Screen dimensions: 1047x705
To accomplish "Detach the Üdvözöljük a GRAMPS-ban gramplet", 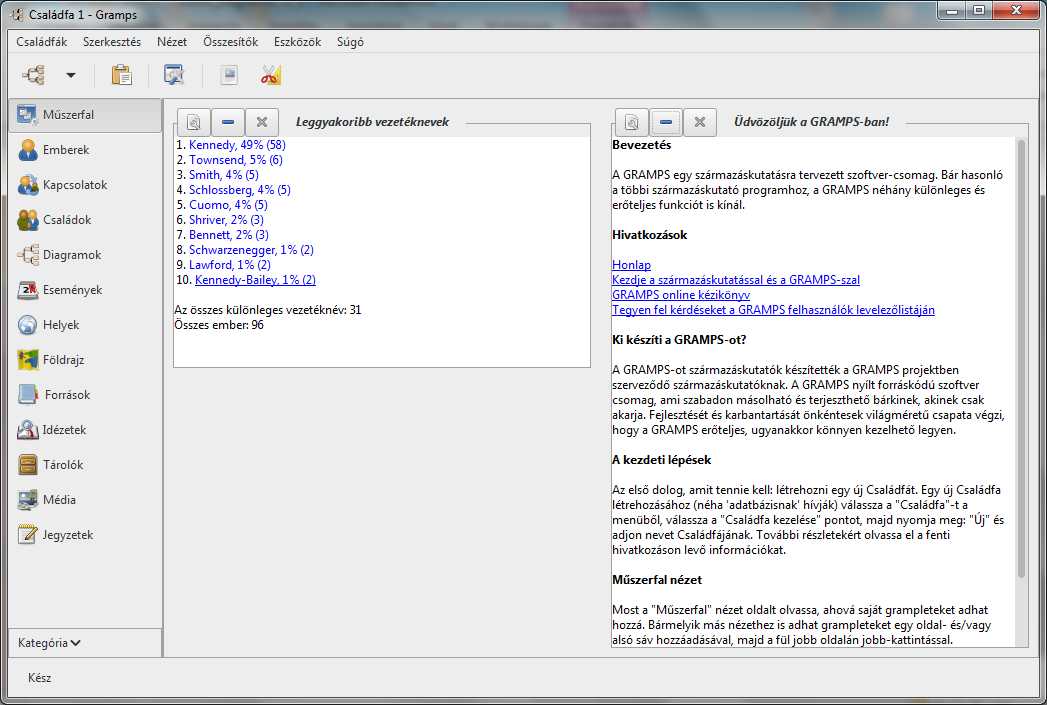I will coord(632,122).
